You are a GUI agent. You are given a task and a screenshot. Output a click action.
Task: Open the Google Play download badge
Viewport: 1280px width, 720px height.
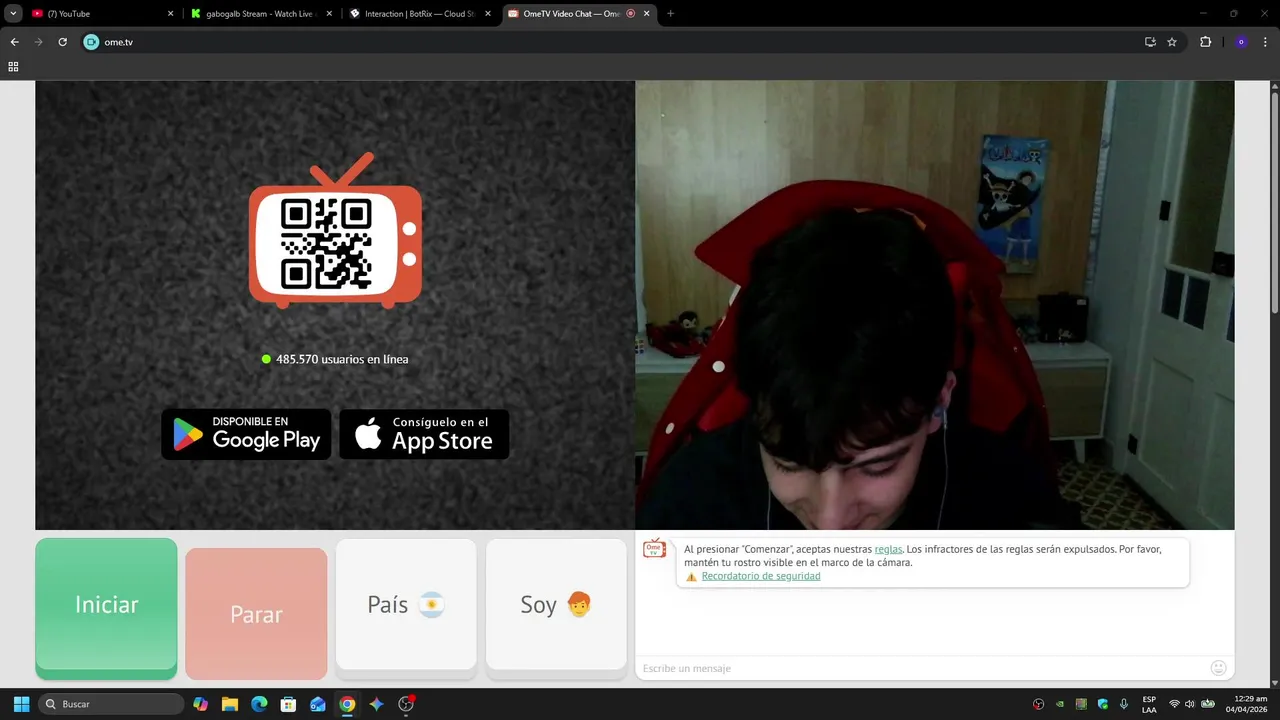(246, 434)
